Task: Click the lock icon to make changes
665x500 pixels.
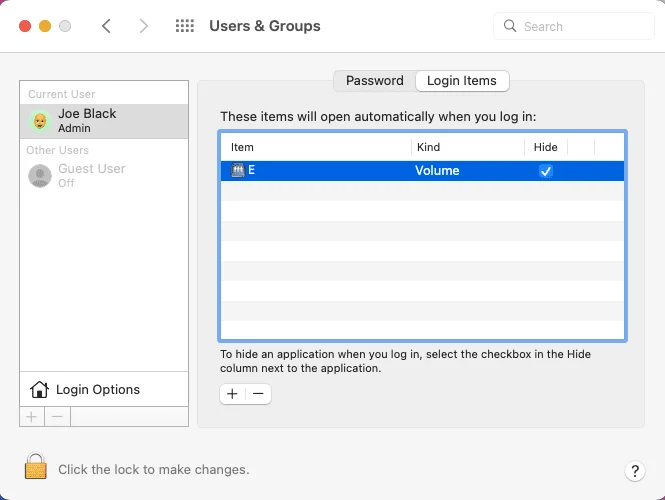Action: [36, 468]
